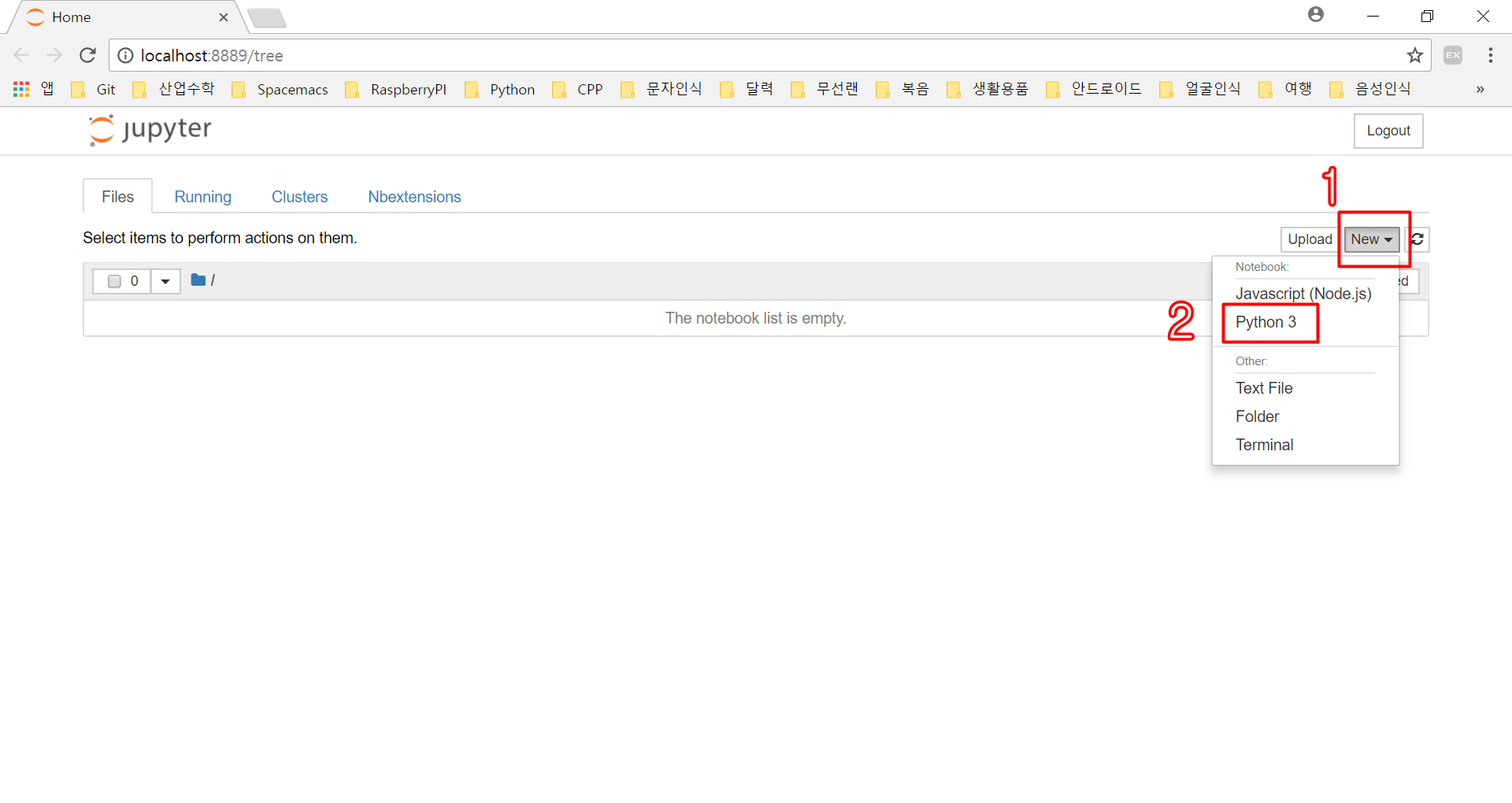Bookmark this page with the star icon
Screen dimensions: 1512x803
pos(1414,55)
